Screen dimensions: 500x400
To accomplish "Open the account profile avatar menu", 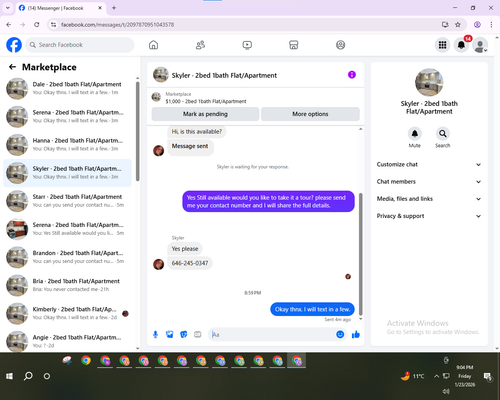I will point(480,45).
